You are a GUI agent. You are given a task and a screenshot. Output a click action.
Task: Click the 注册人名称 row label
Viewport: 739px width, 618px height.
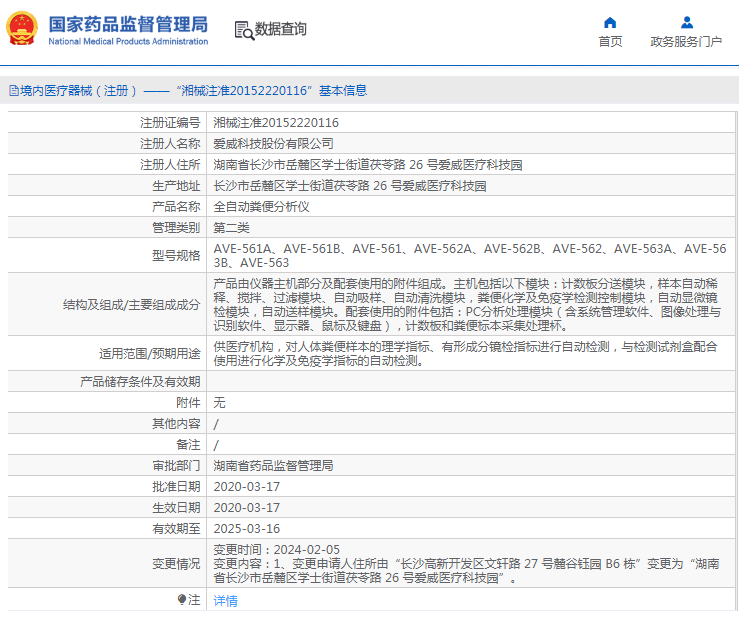coord(170,144)
